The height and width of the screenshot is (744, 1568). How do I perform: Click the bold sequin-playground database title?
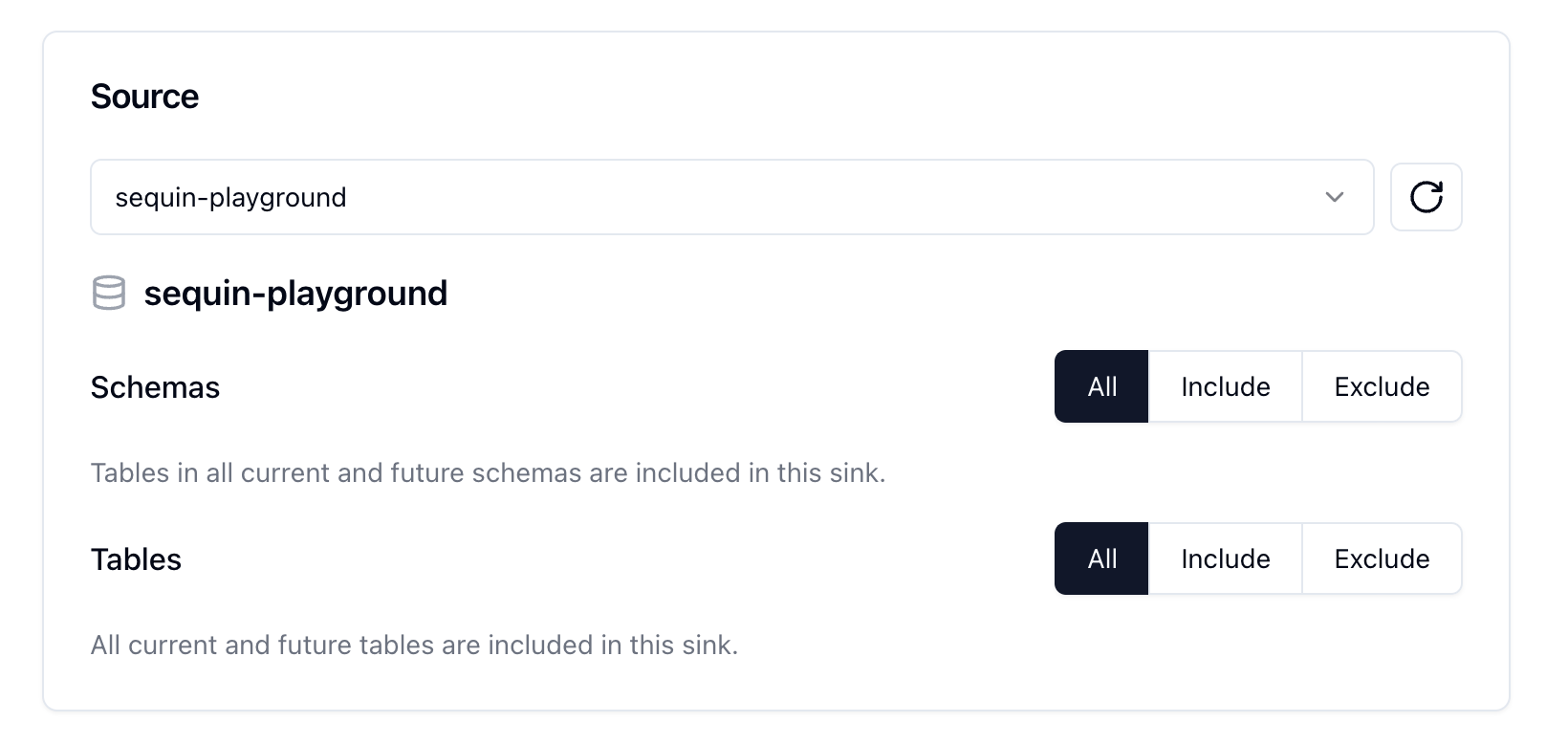[x=295, y=294]
